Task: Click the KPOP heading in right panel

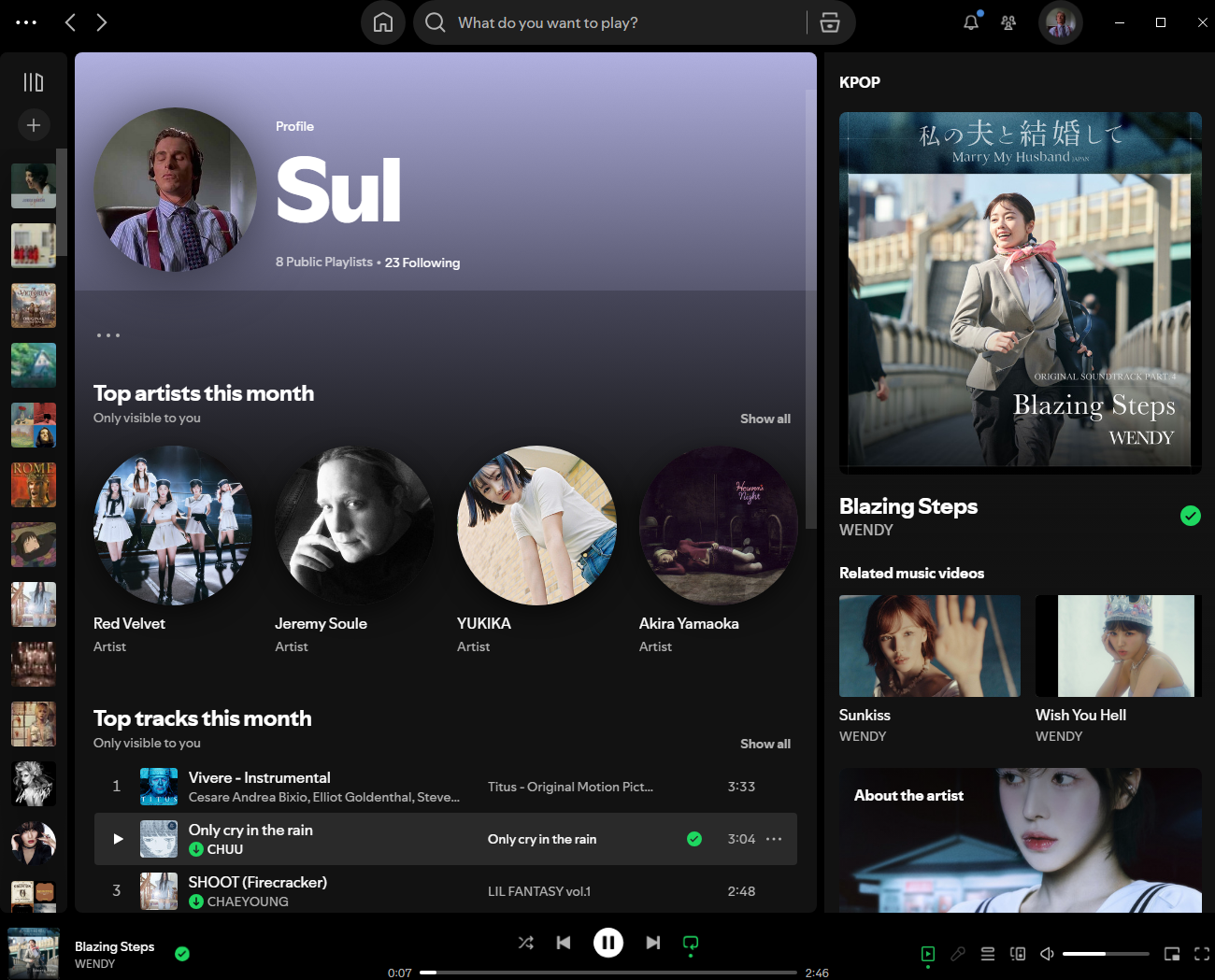Action: point(860,82)
